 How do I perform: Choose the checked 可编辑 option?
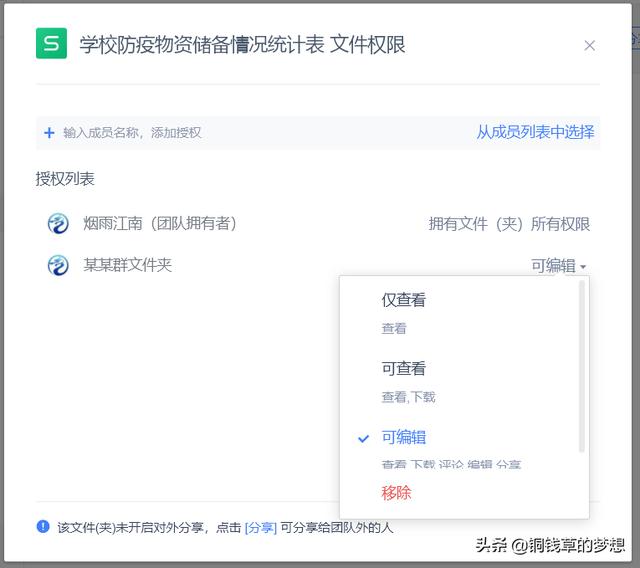pyautogui.click(x=403, y=437)
